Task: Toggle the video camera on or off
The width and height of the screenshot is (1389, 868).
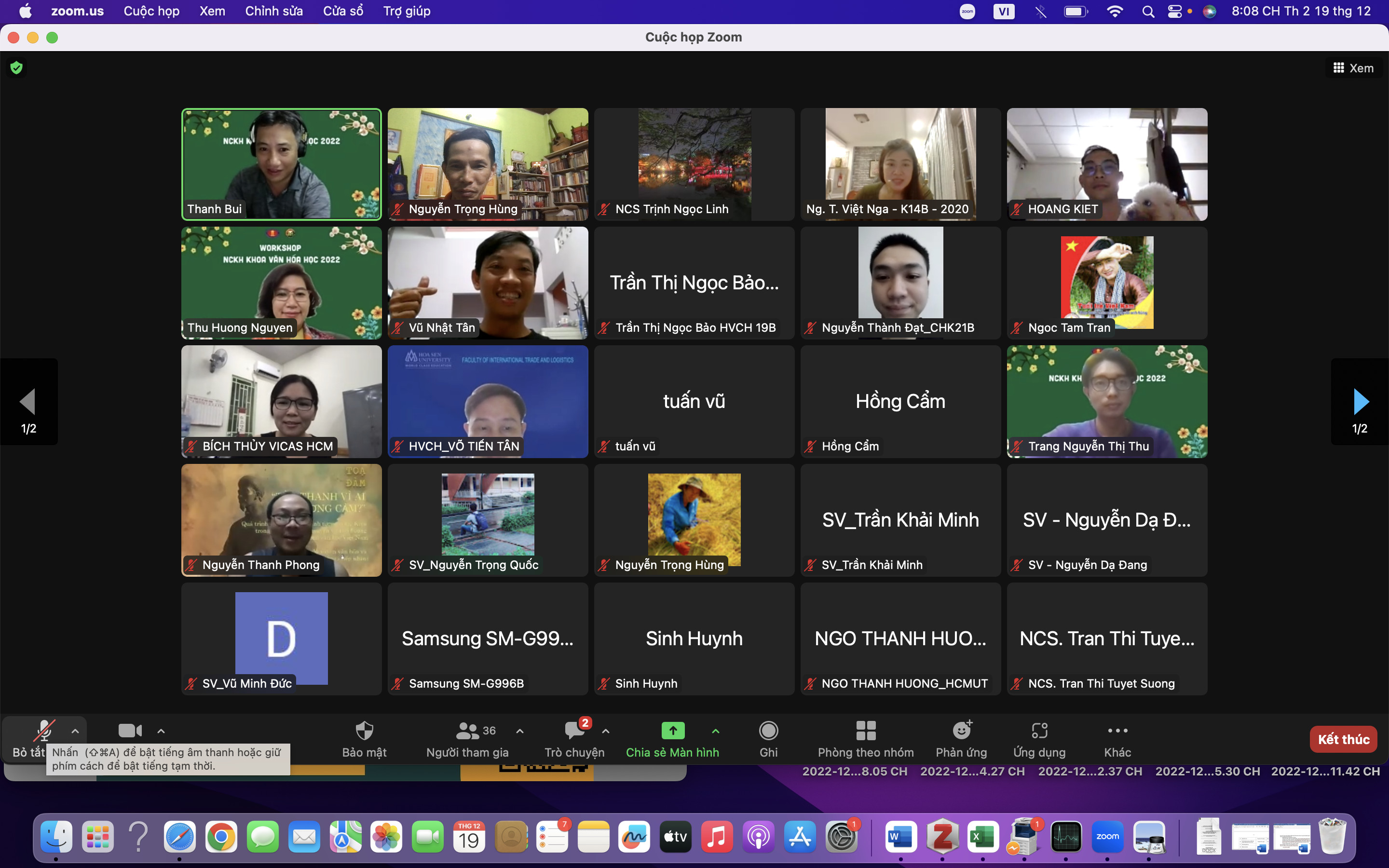Action: pos(130,730)
